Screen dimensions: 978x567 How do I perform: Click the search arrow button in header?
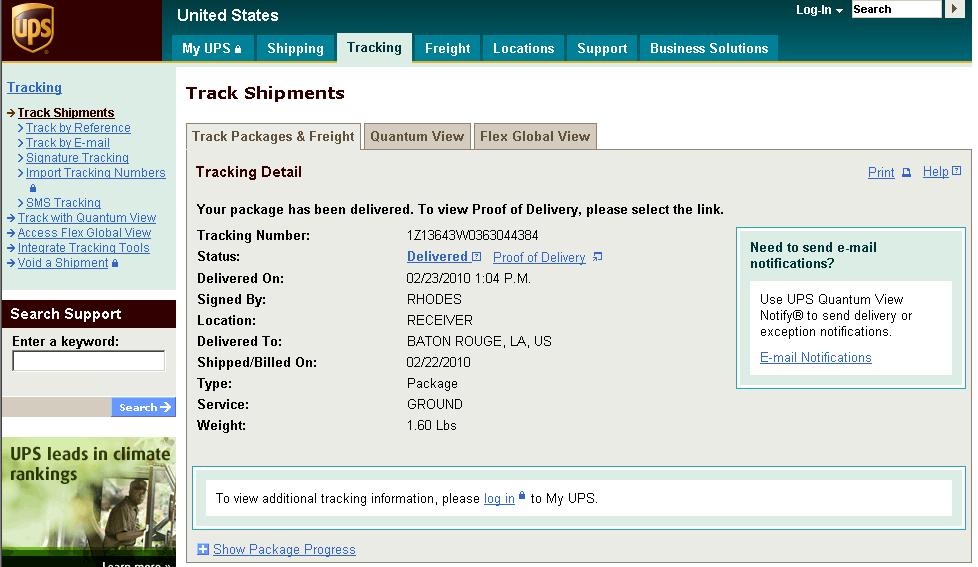[954, 9]
